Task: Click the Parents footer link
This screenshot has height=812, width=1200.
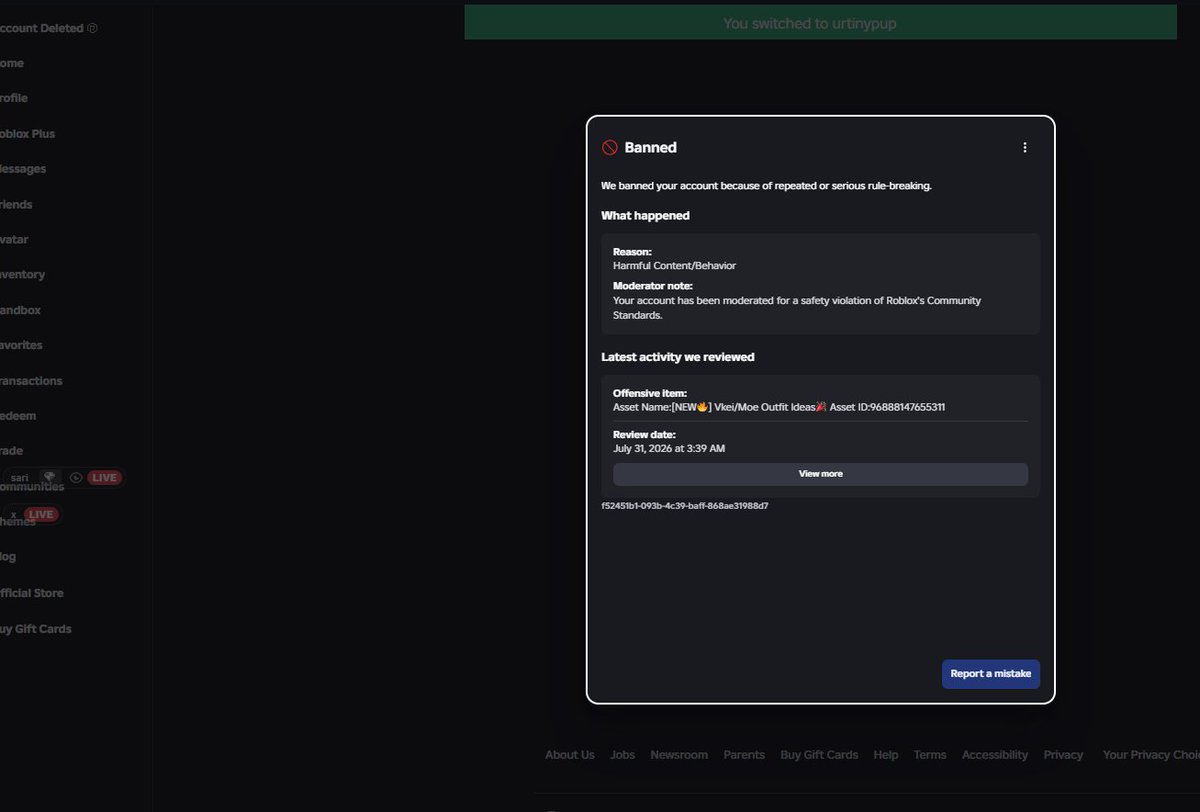Action: click(x=744, y=755)
